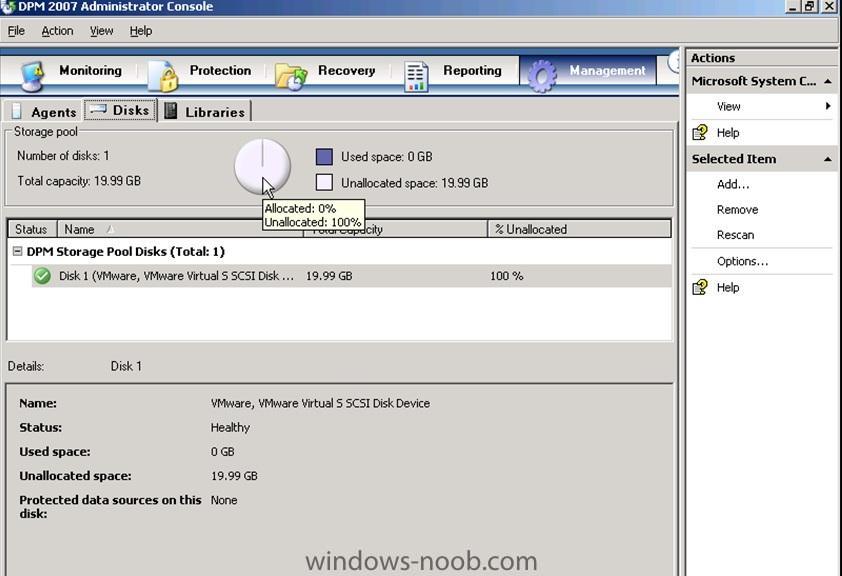
Task: Click the Management gear icon
Action: [x=542, y=76]
